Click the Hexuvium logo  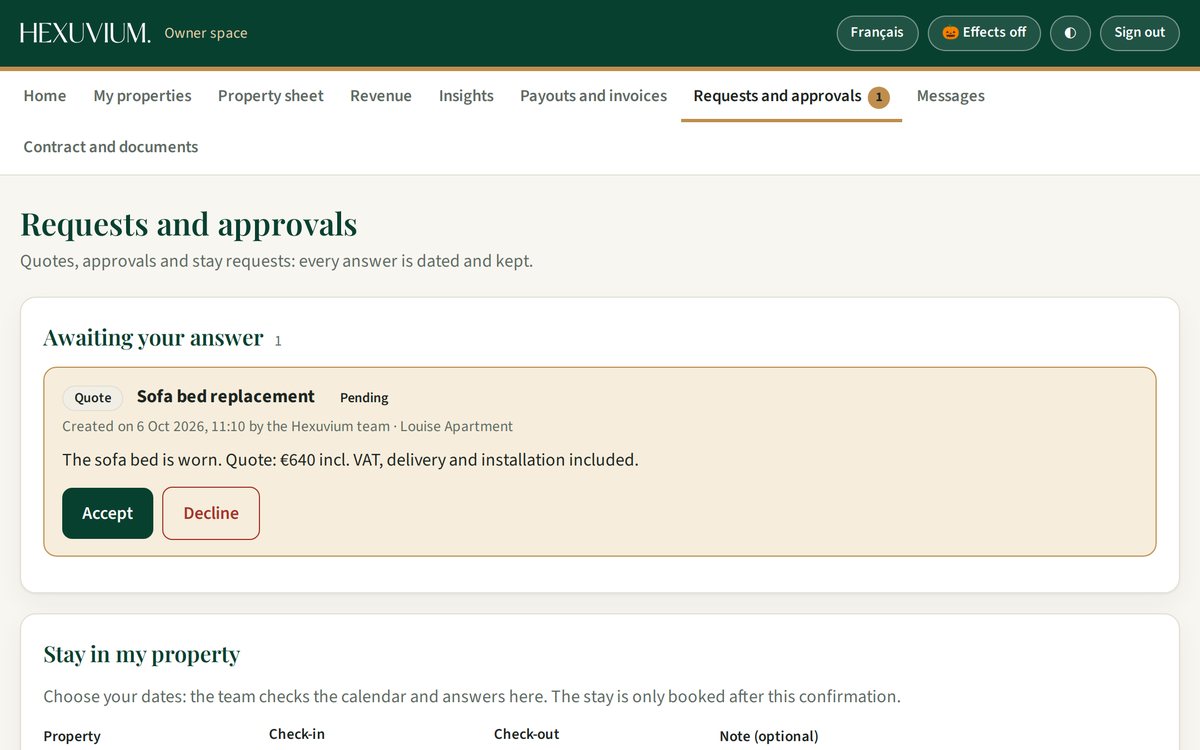85,33
